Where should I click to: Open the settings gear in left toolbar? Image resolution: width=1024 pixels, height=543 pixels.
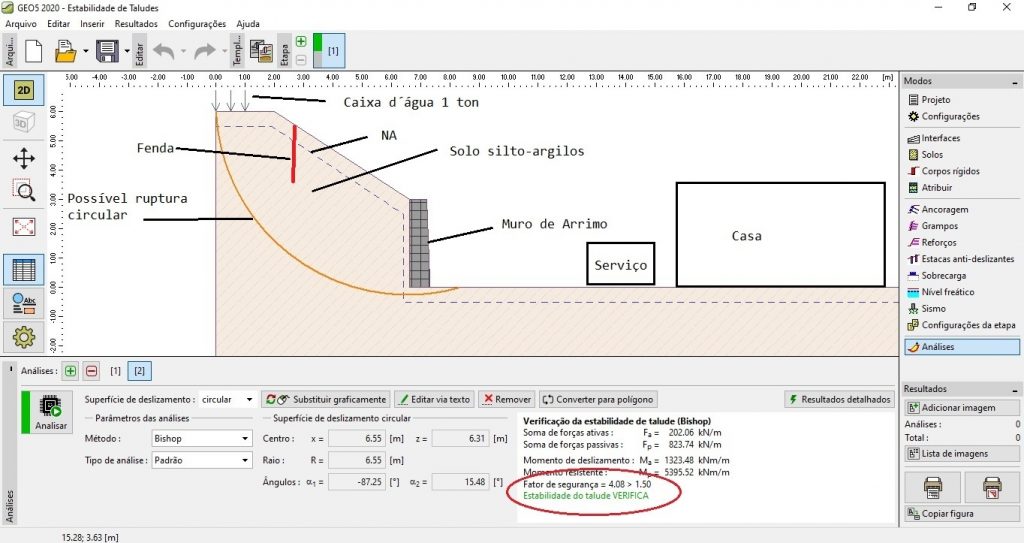coord(24,337)
